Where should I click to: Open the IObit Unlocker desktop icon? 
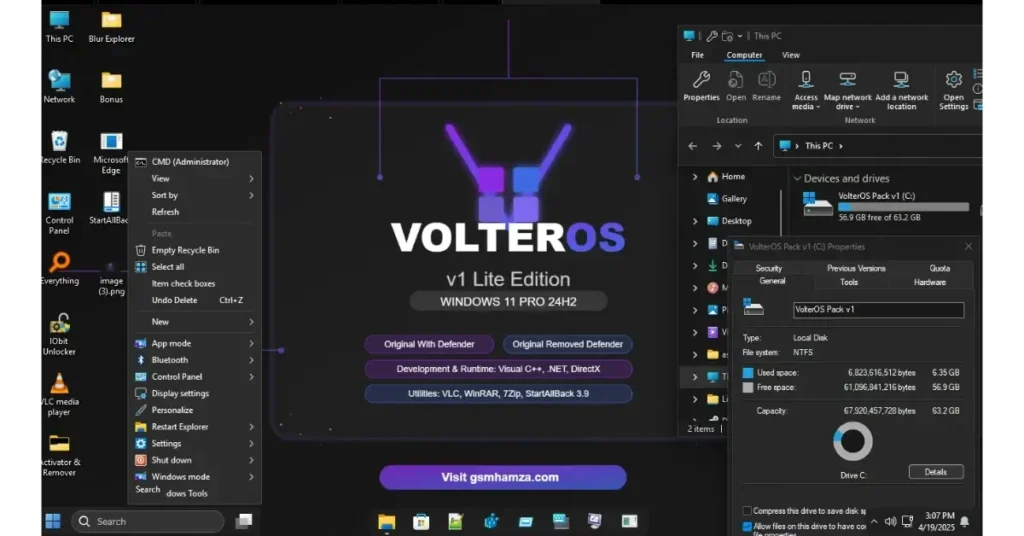(x=59, y=334)
